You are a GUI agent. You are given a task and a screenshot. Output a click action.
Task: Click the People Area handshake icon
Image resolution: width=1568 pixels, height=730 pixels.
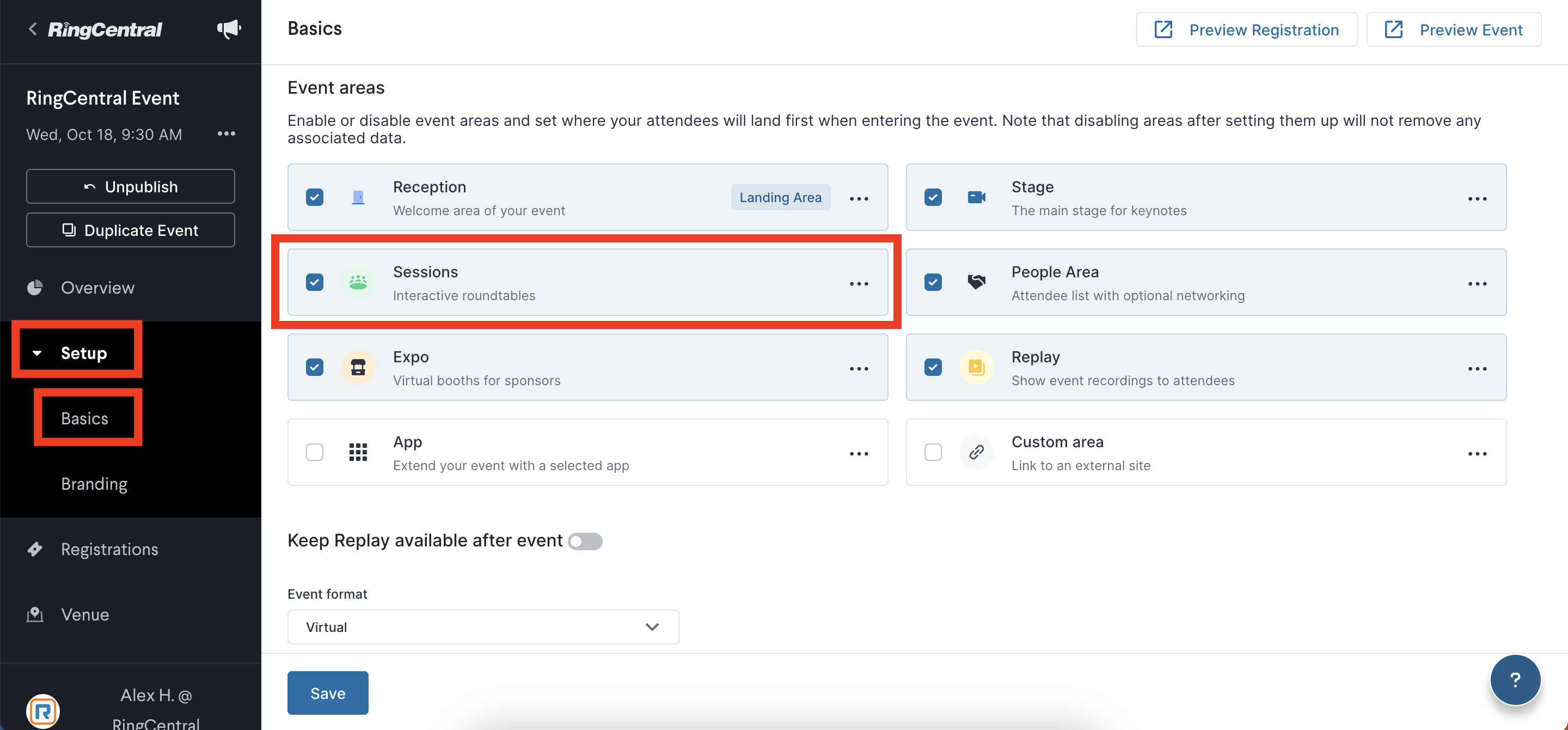click(976, 282)
